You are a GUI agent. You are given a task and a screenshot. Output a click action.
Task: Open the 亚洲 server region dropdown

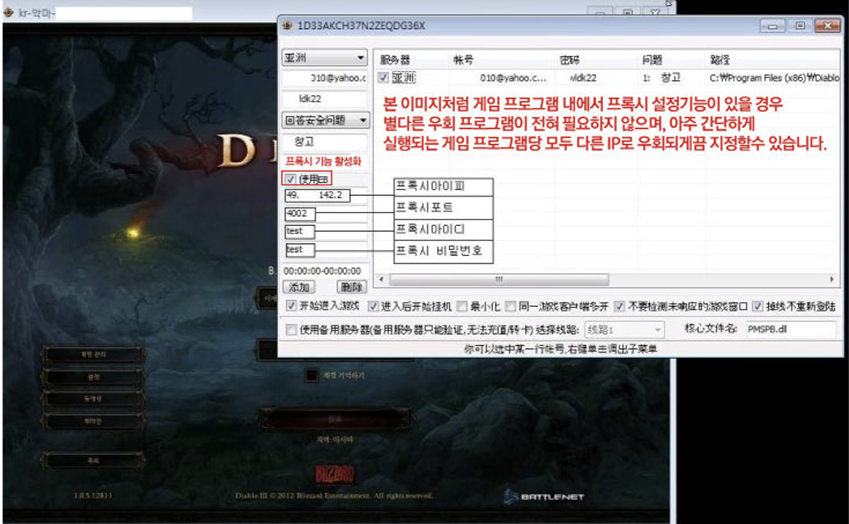pyautogui.click(x=324, y=57)
